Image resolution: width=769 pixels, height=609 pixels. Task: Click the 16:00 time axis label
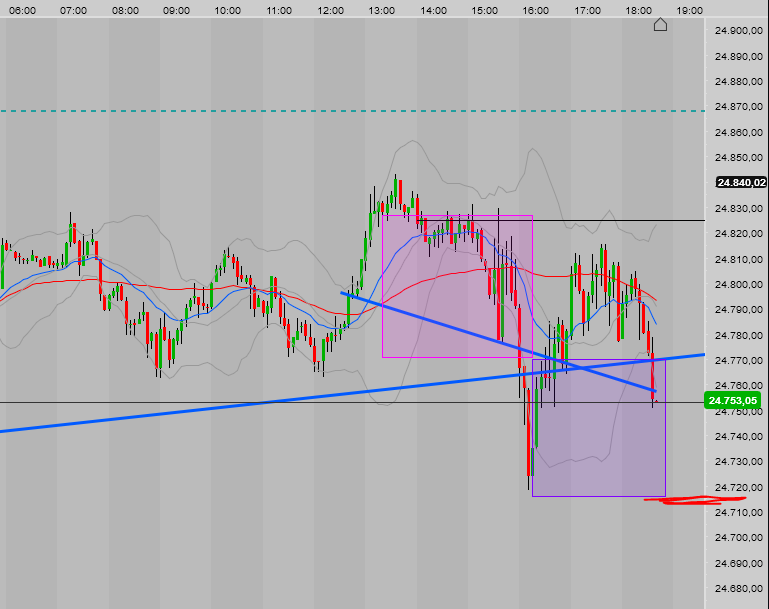536,10
